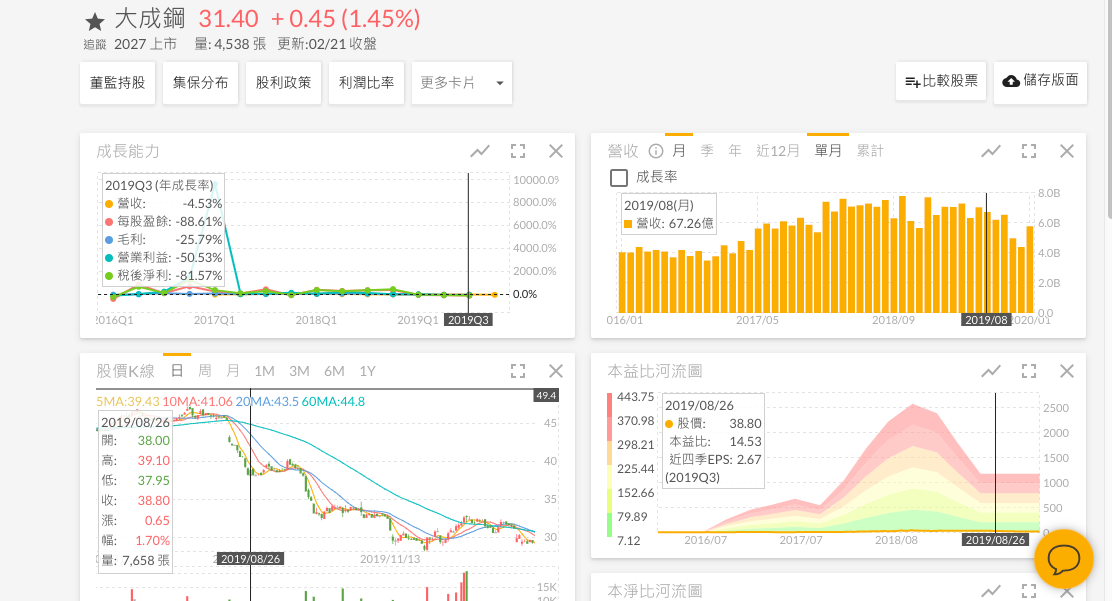Screen dimensions: 1112x601
Task: Click the 2019/08 marker on 營收 chart
Action: 985,320
